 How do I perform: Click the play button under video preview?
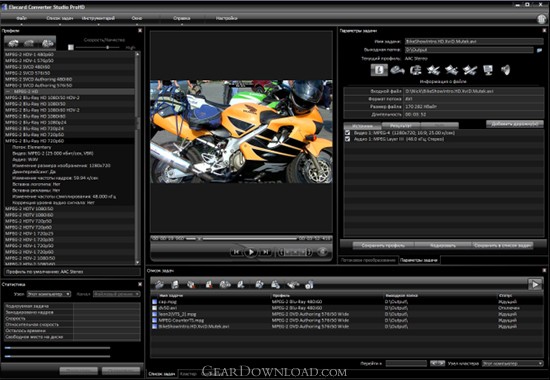251,252
